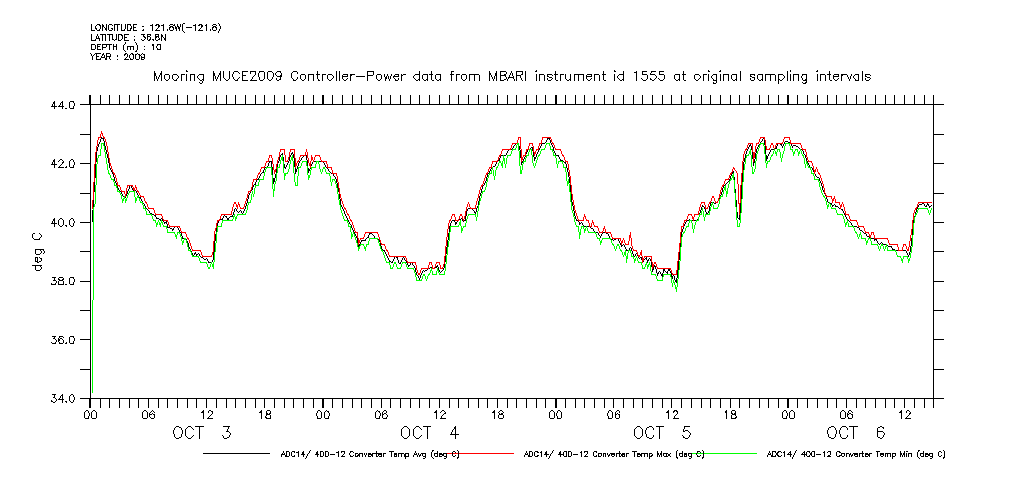This screenshot has width=1009, height=504.
Task: Click the 34.0 y-axis tick label
Action: [x=62, y=399]
